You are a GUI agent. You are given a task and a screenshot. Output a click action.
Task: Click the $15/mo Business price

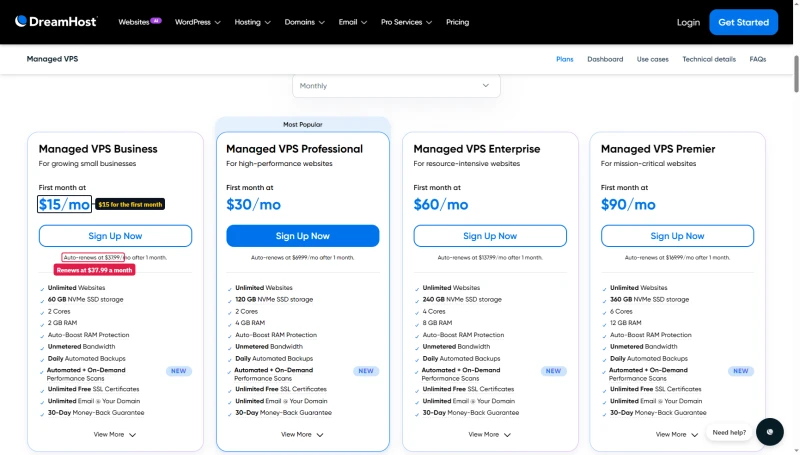click(64, 204)
